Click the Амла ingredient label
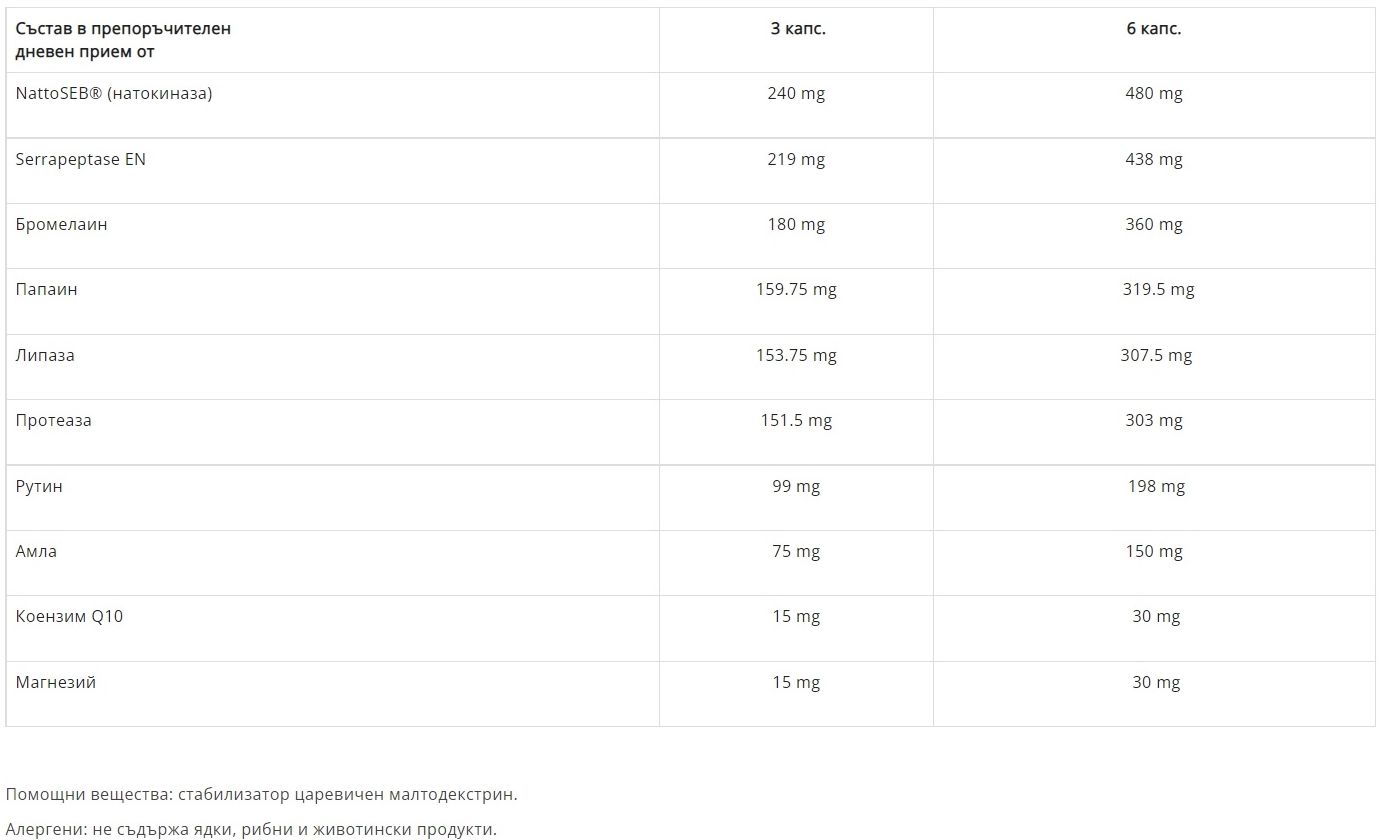The width and height of the screenshot is (1385, 840). point(36,552)
